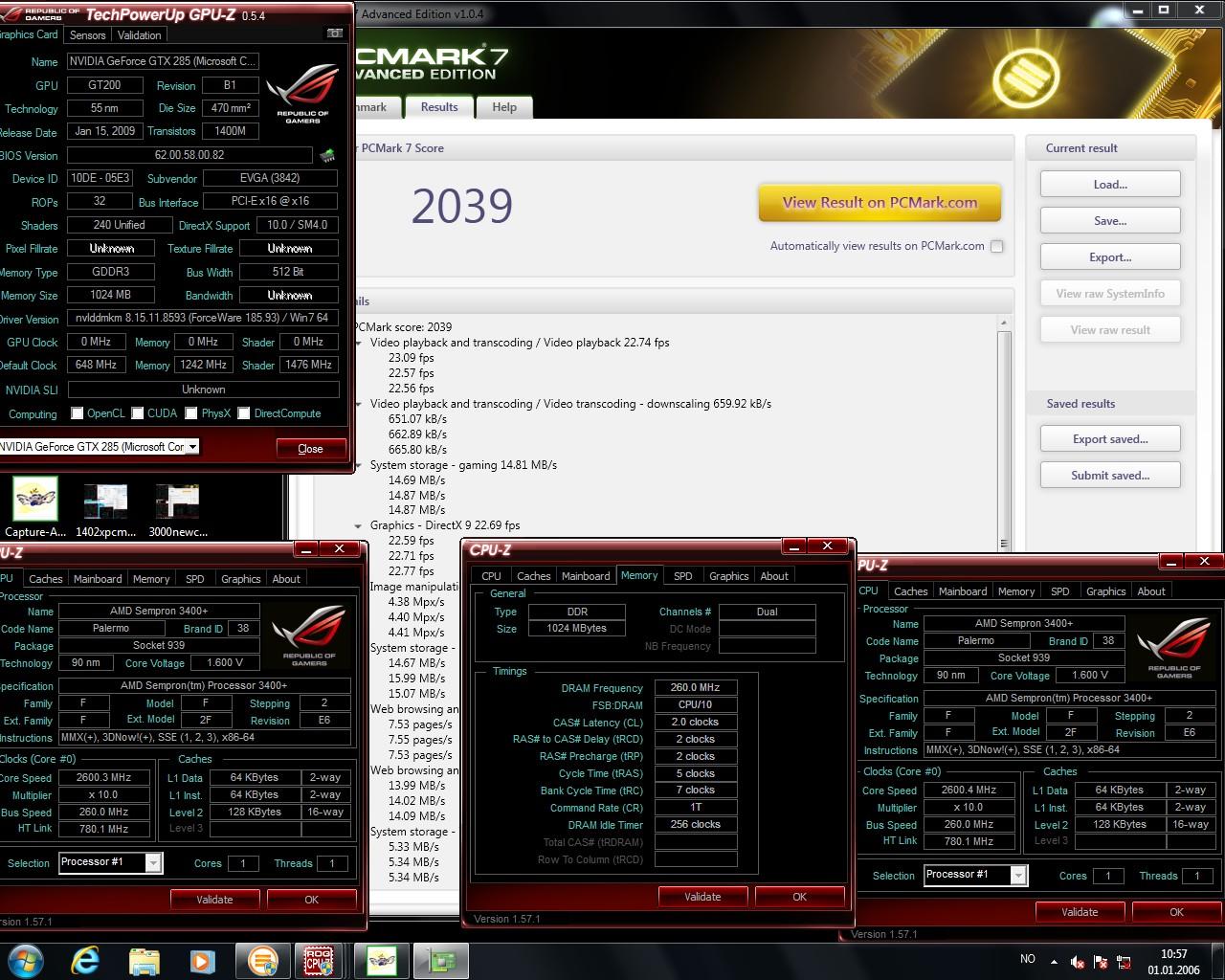Switch to the capture tool taskbar icon
The height and width of the screenshot is (980, 1225).
[381, 960]
